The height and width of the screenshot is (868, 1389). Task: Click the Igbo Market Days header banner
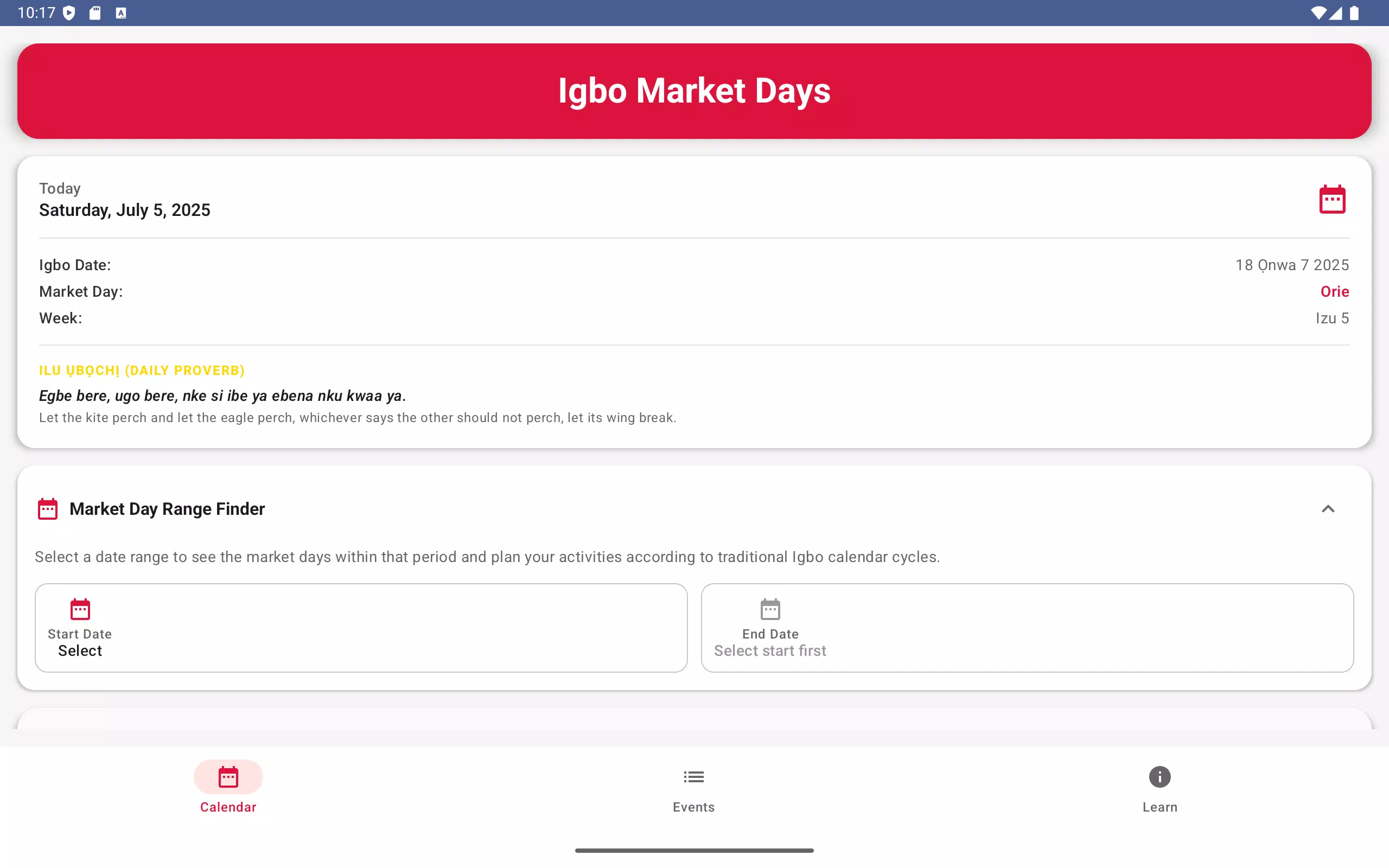point(694,91)
